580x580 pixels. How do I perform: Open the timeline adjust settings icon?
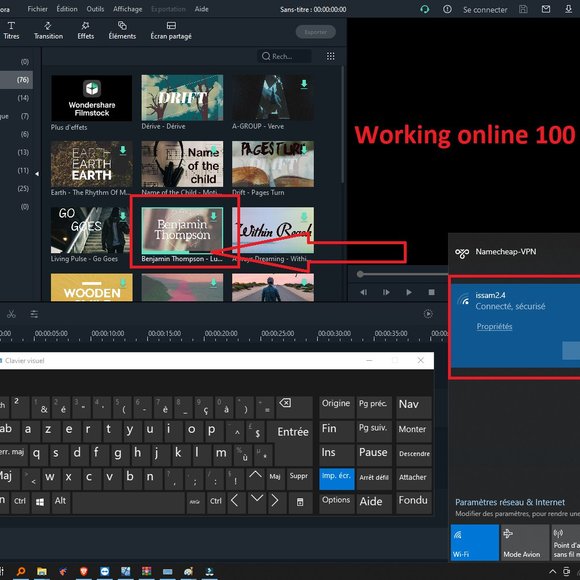pyautogui.click(x=34, y=314)
